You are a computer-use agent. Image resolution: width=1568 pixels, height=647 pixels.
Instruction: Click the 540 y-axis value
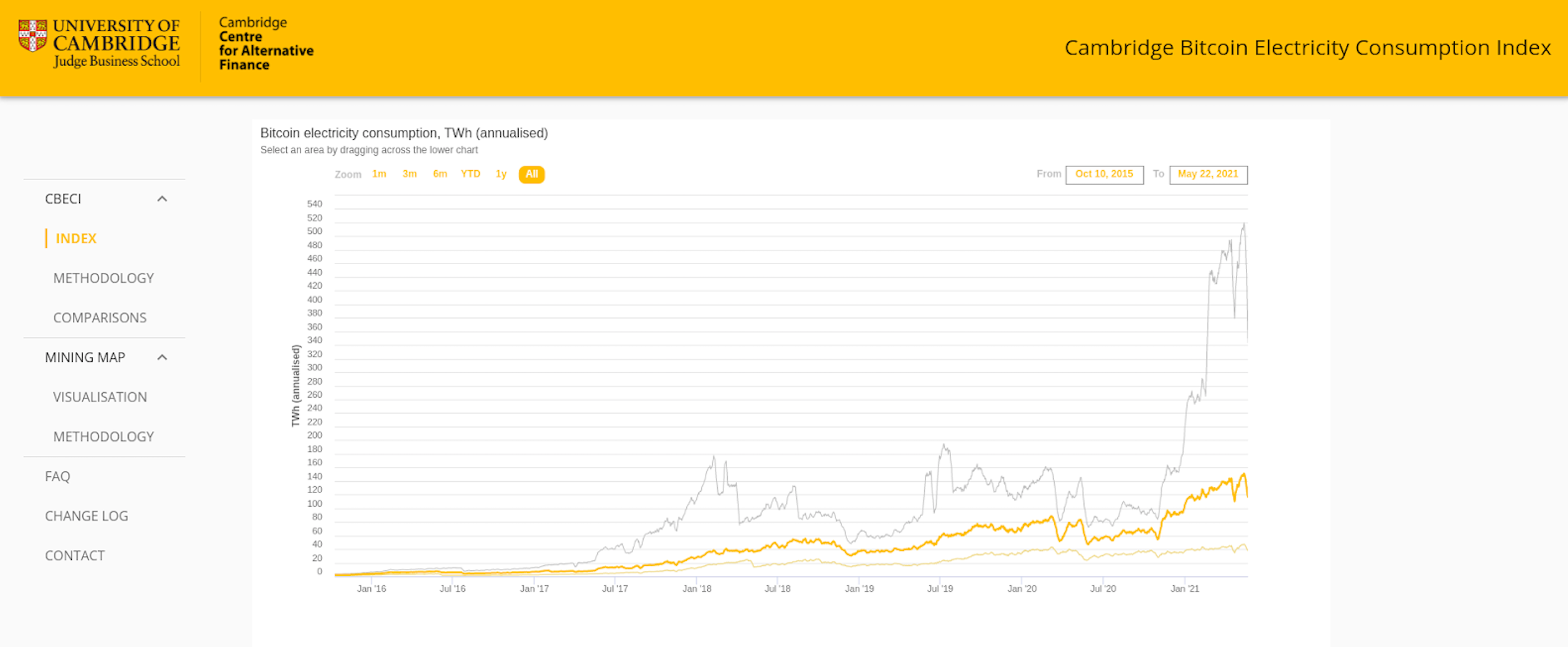tap(315, 204)
